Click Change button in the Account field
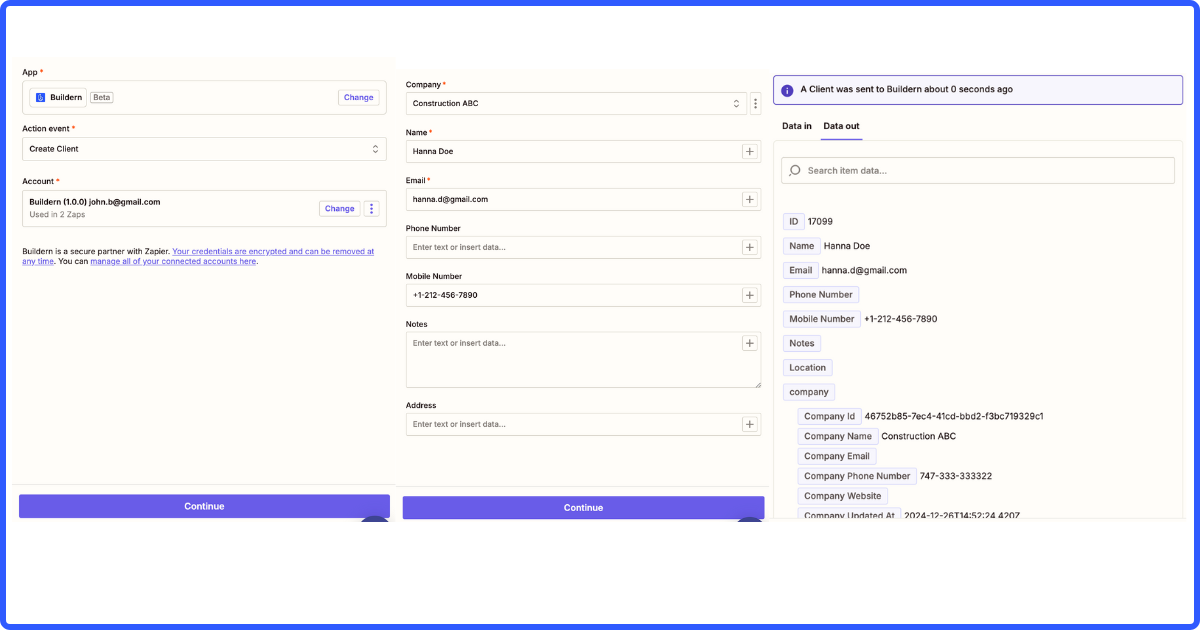The width and height of the screenshot is (1200, 630). (x=340, y=209)
